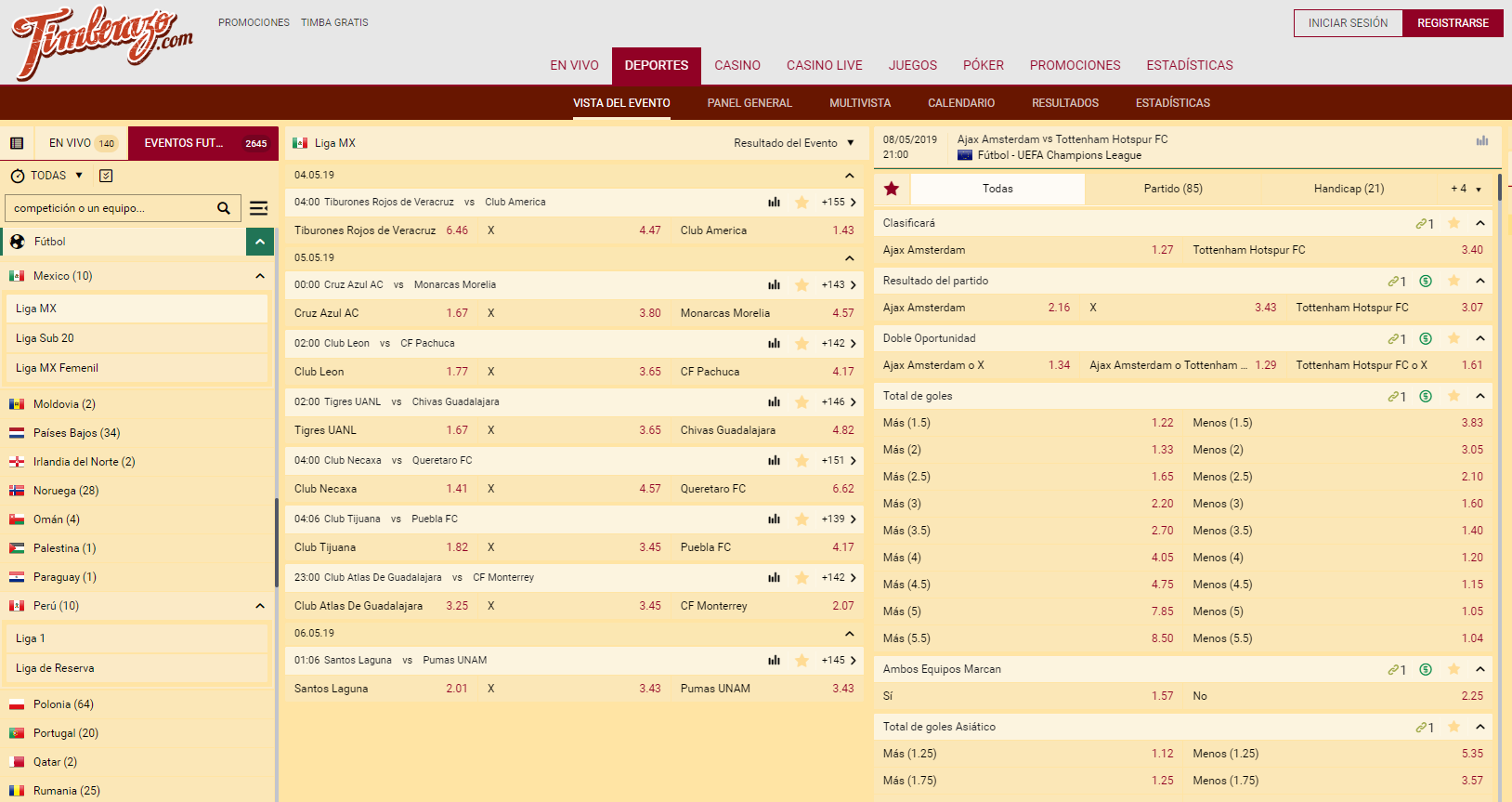Bet on Más (2.5) at 1.65
The width and height of the screenshot is (1512, 802).
click(1029, 477)
